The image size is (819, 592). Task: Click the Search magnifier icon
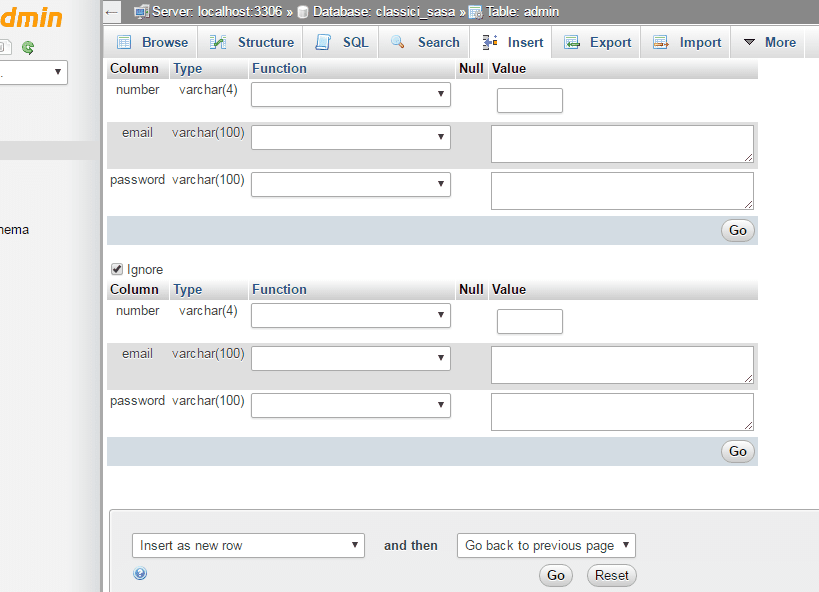398,42
